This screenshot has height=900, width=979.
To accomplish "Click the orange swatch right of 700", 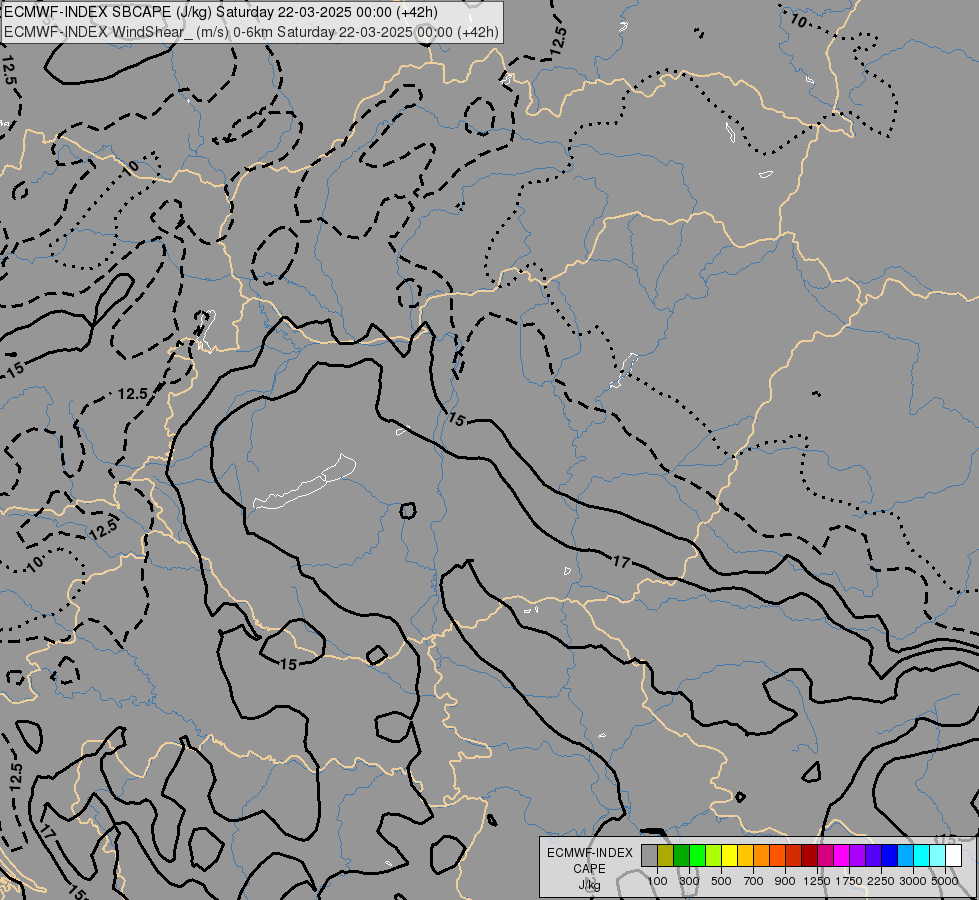I will (762, 856).
